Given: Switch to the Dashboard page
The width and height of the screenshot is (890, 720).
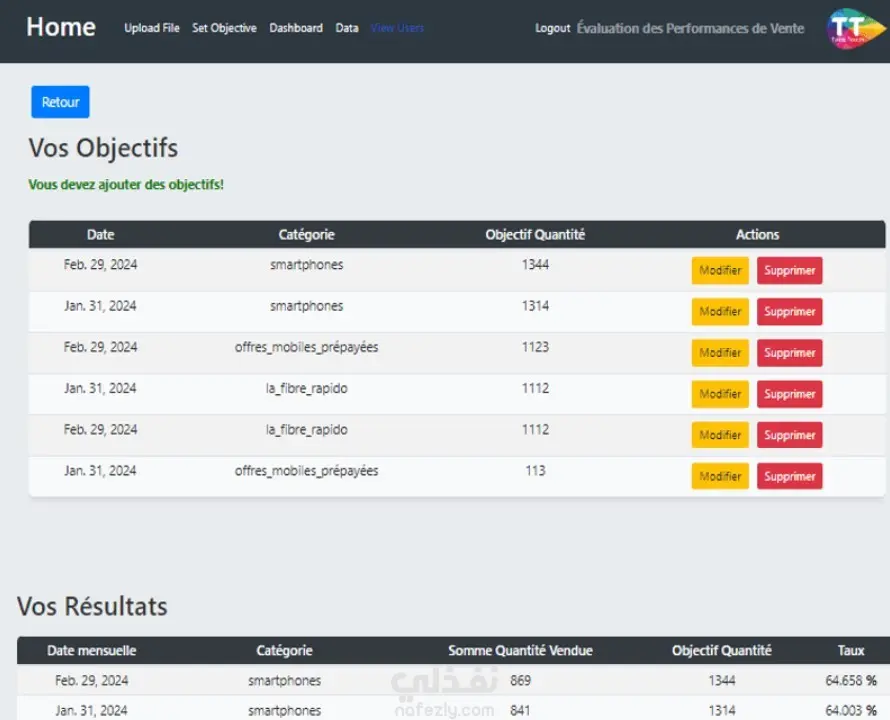Looking at the screenshot, I should (296, 28).
